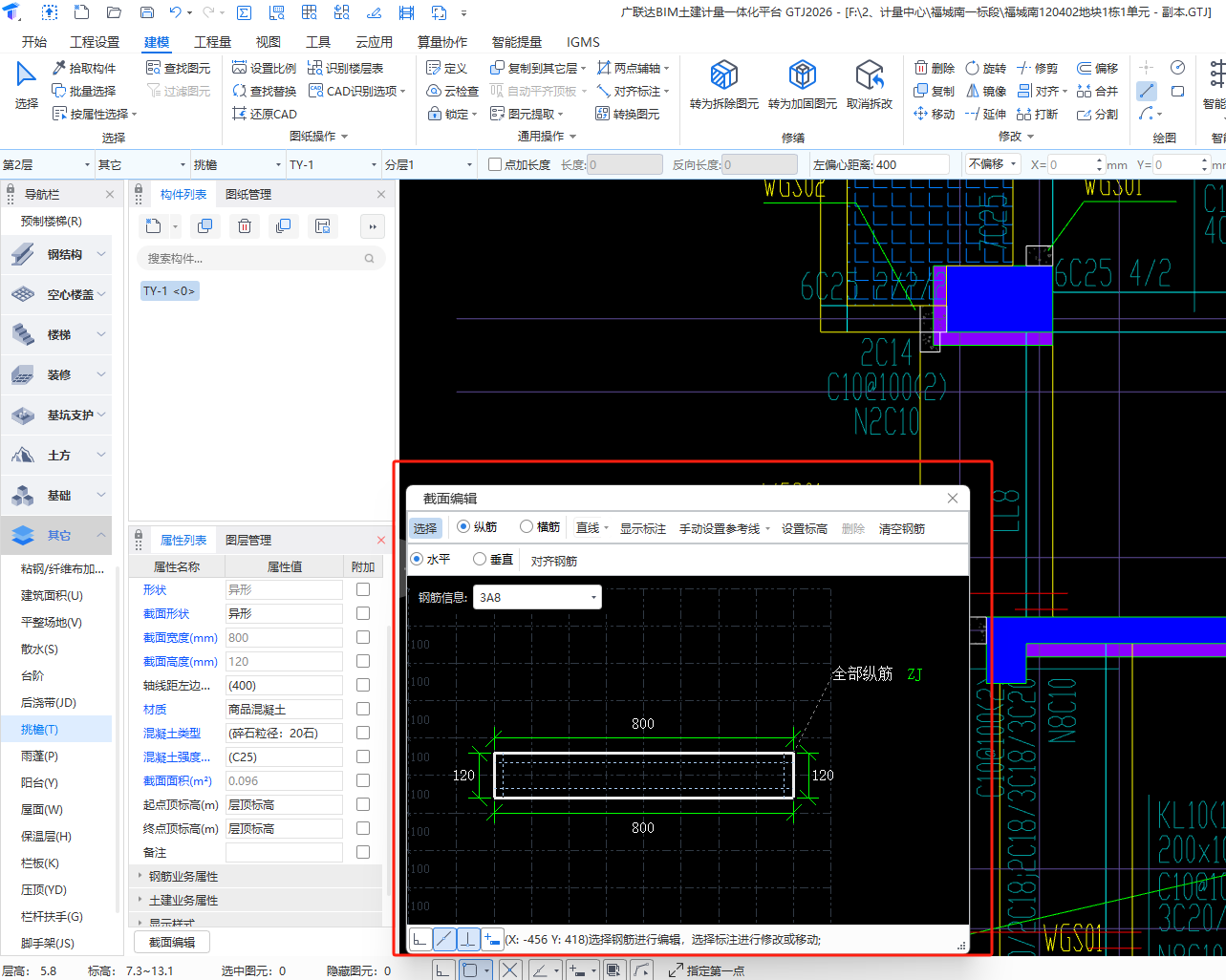This screenshot has height=980, width=1226.
Task: Check the 点加长度 checkbox
Action: pyautogui.click(x=495, y=164)
